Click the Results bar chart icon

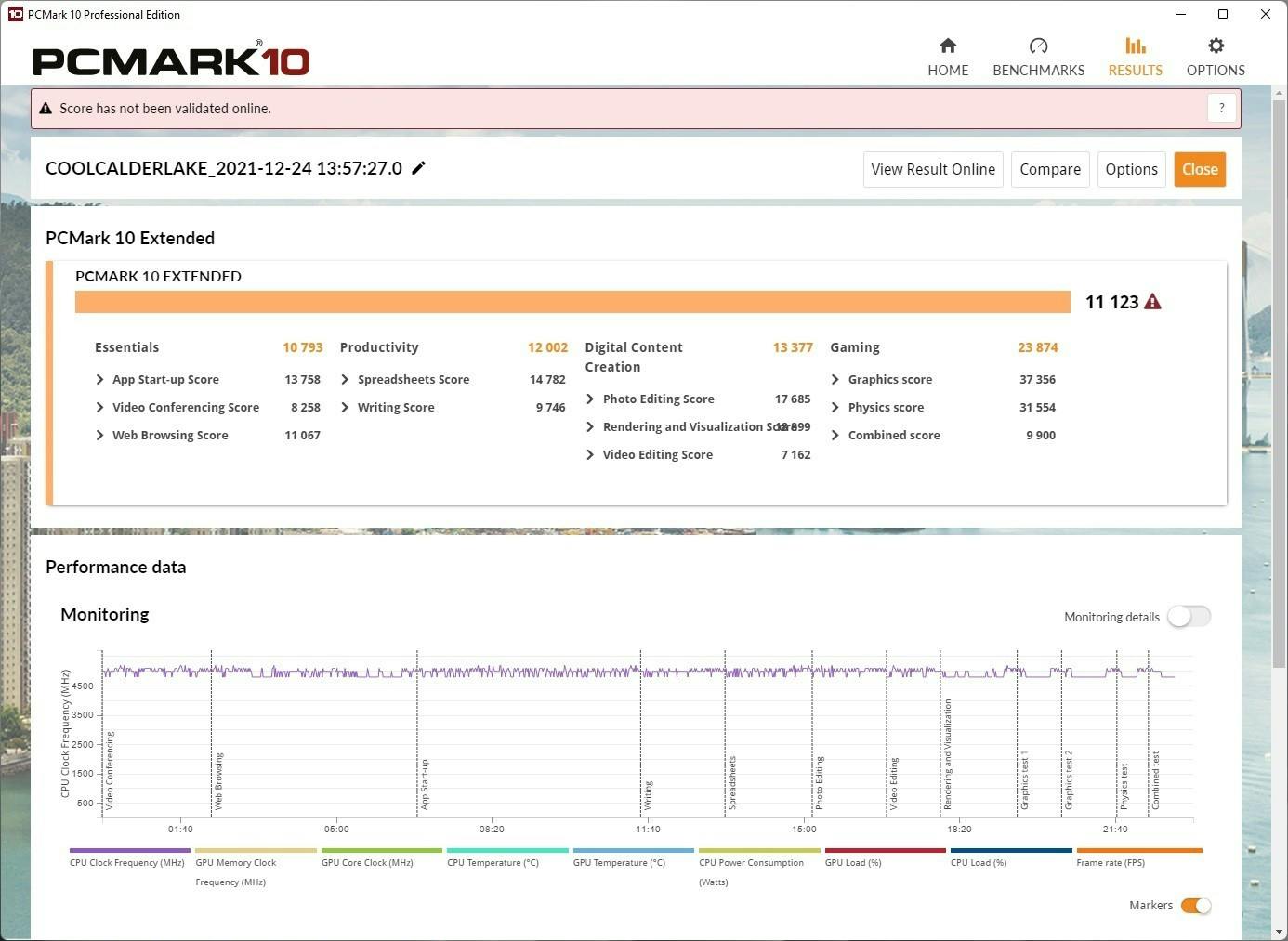pyautogui.click(x=1135, y=46)
